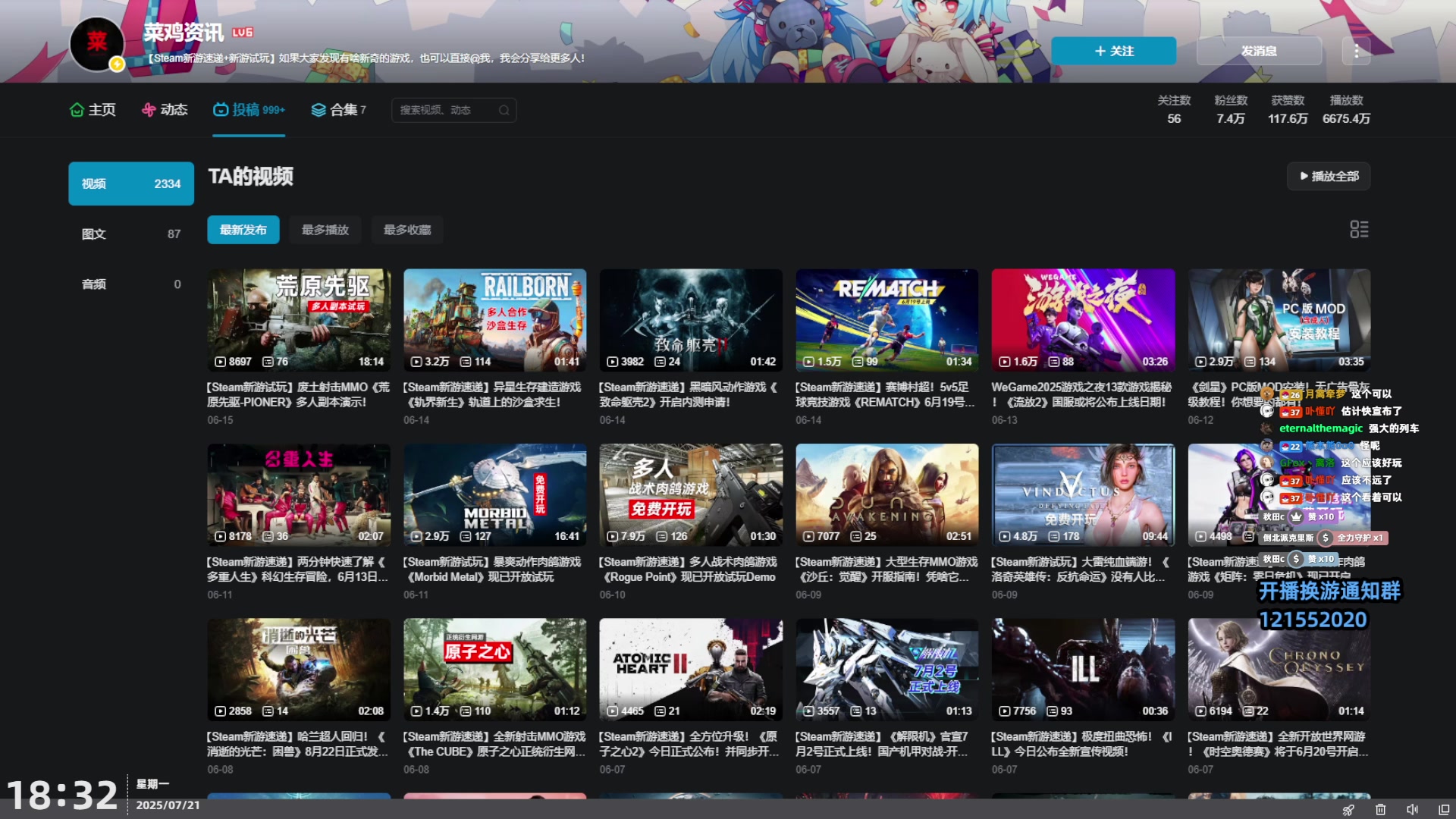Select the 图文 87 sidebar category
Screen dimensions: 1456x819
[131, 234]
